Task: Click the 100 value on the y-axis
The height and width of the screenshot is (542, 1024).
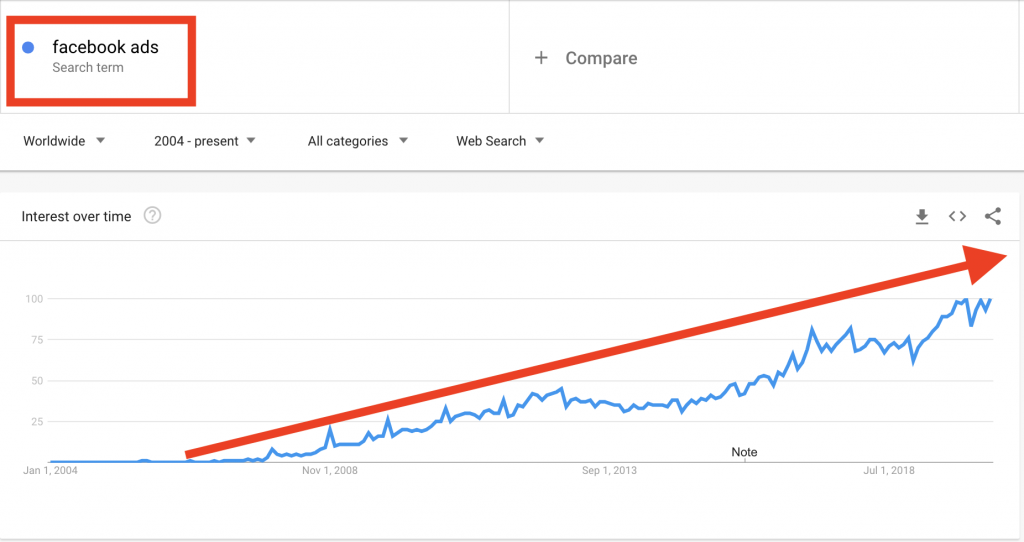Action: click(34, 299)
